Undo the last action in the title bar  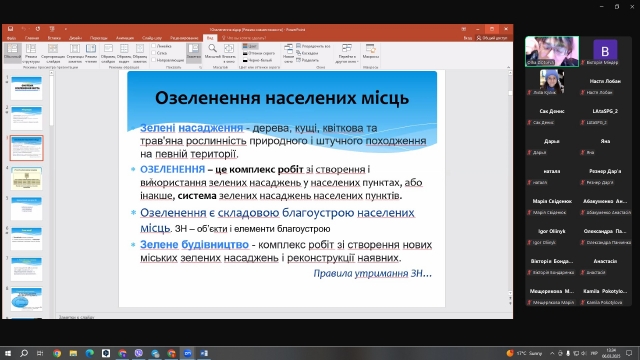point(24,29)
